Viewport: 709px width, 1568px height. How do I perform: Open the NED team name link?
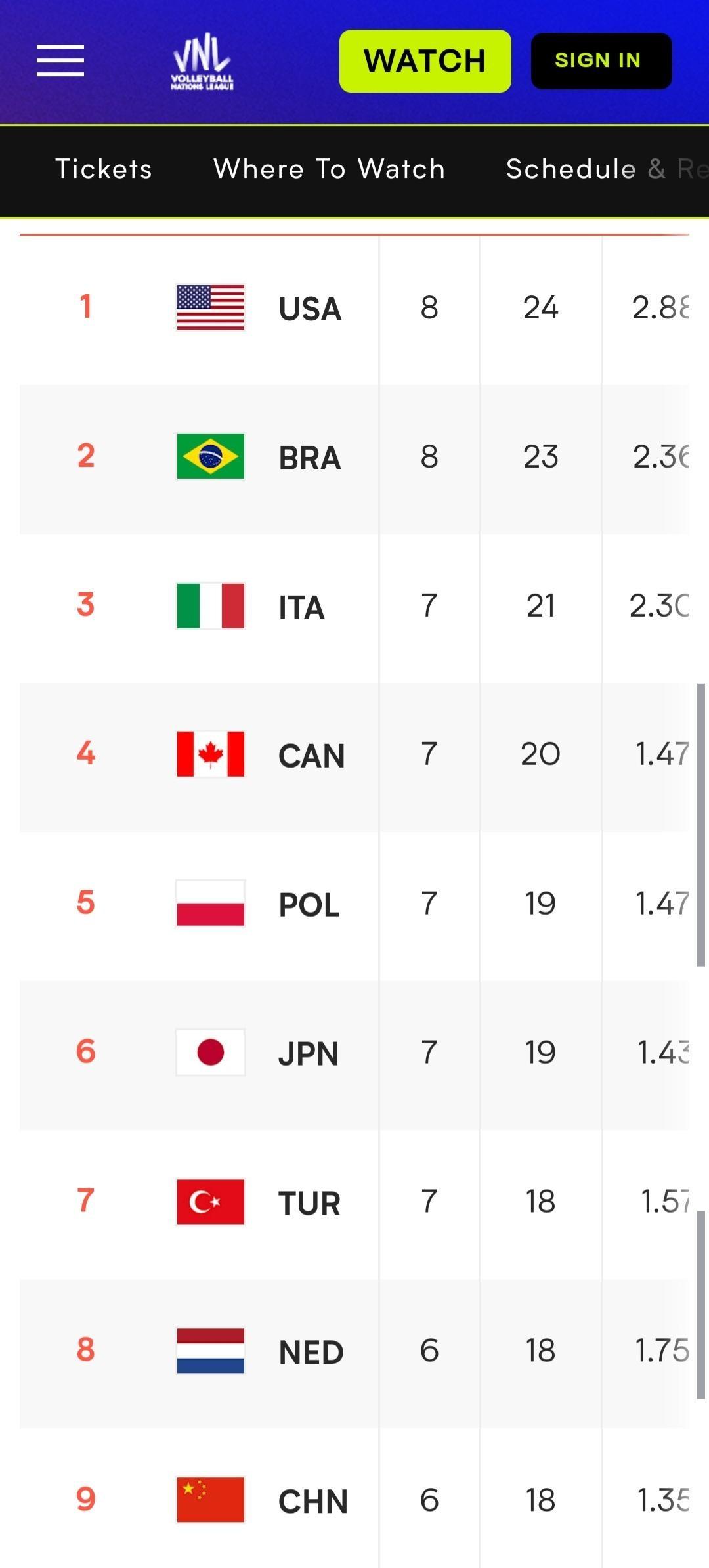[x=311, y=1353]
